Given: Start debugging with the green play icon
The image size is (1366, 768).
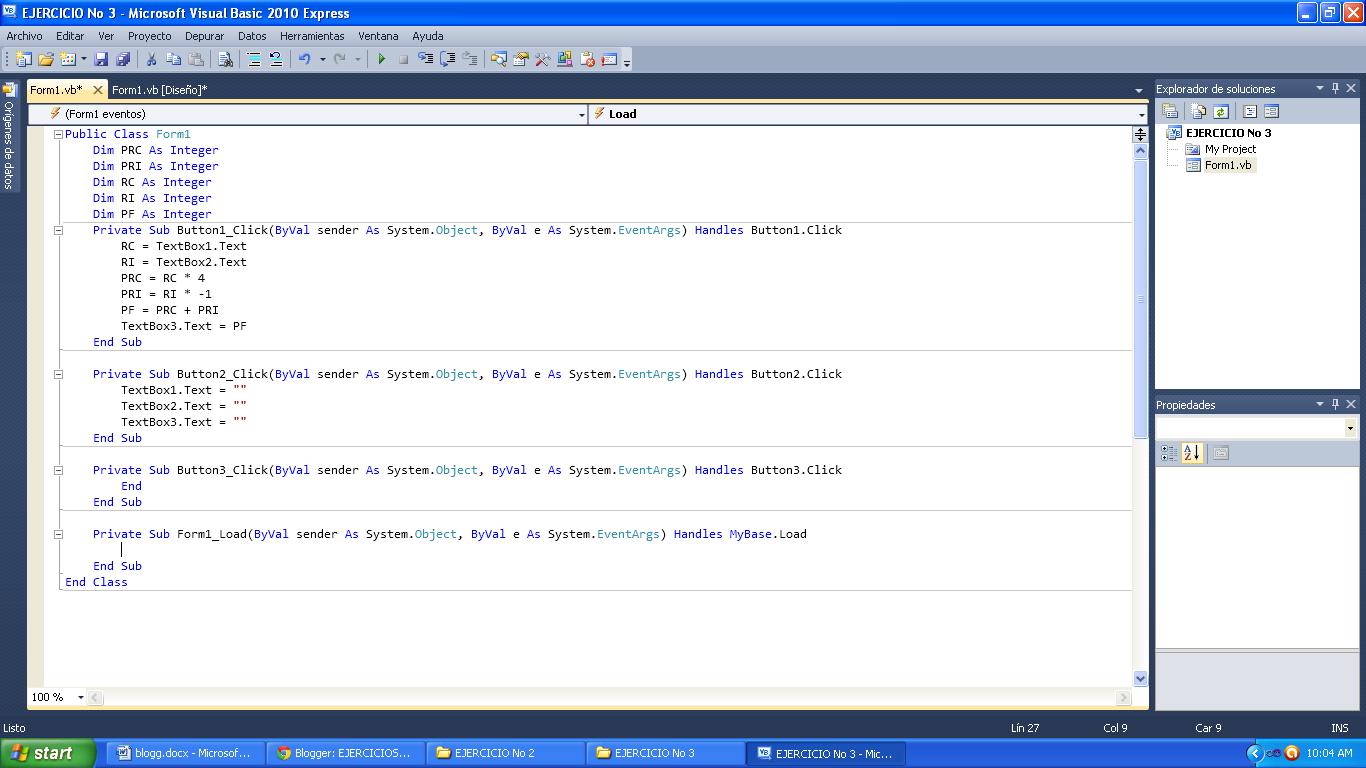Looking at the screenshot, I should 382,59.
